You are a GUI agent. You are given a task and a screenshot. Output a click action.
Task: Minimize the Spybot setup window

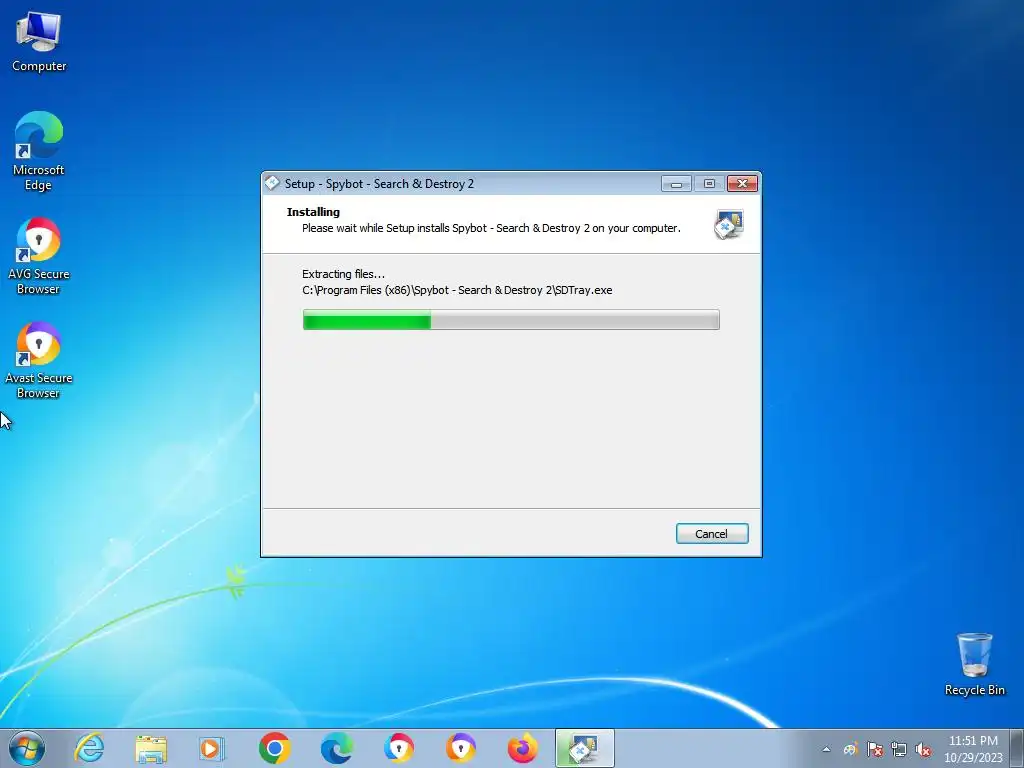tap(676, 184)
